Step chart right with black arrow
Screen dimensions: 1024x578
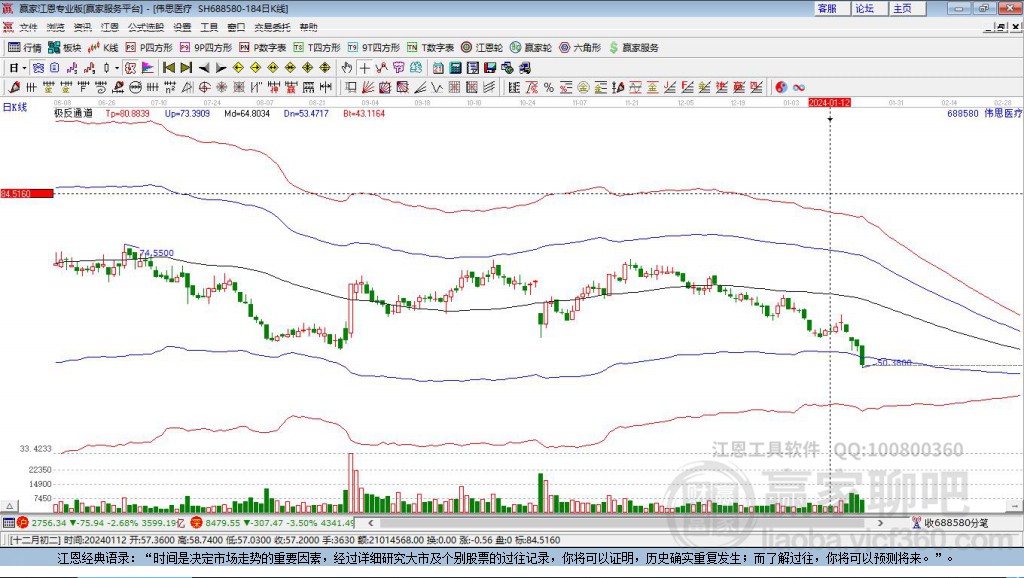click(221, 68)
